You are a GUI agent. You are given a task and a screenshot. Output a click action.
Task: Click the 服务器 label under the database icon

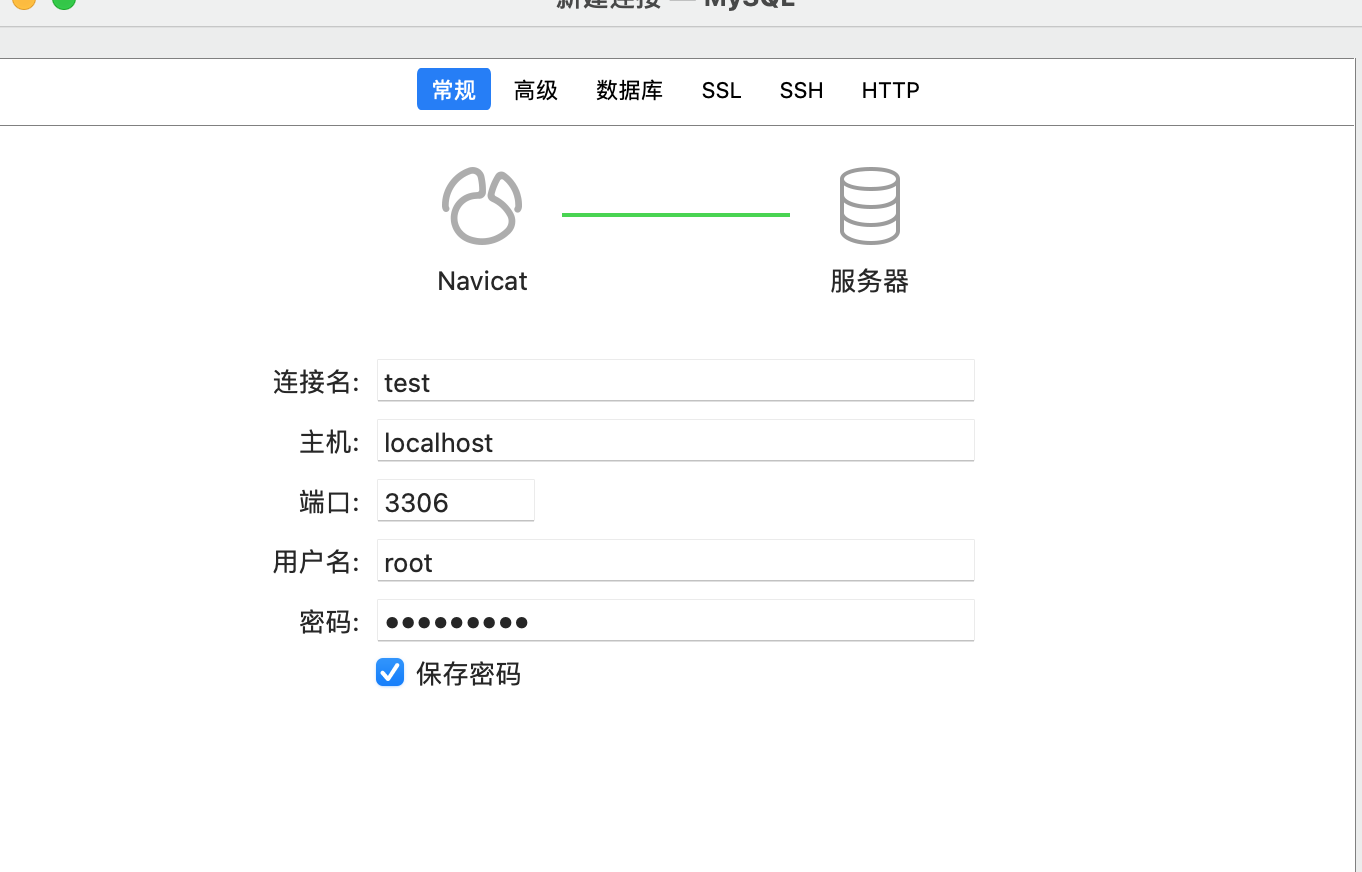(869, 281)
